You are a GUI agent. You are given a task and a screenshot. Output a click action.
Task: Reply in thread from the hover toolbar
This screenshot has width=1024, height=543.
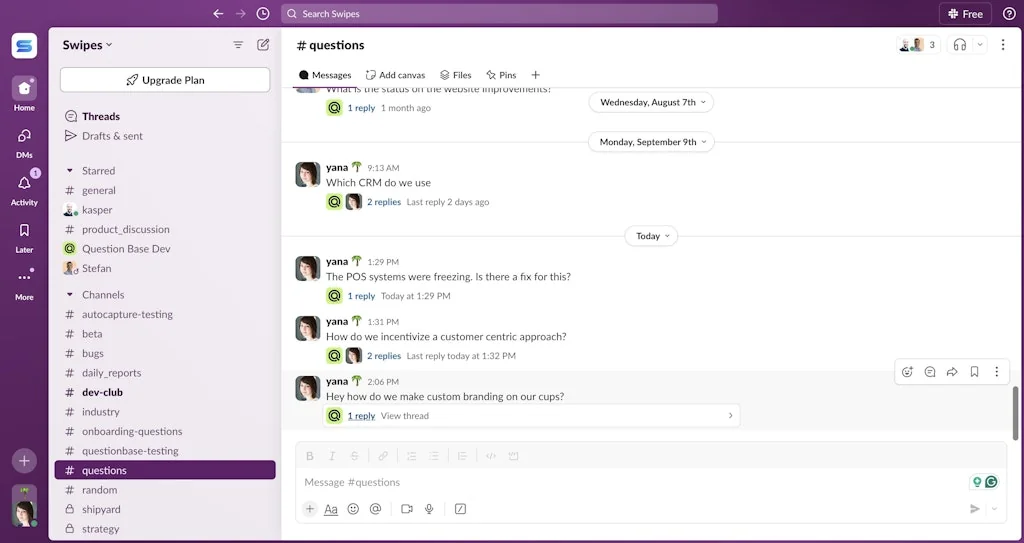930,372
